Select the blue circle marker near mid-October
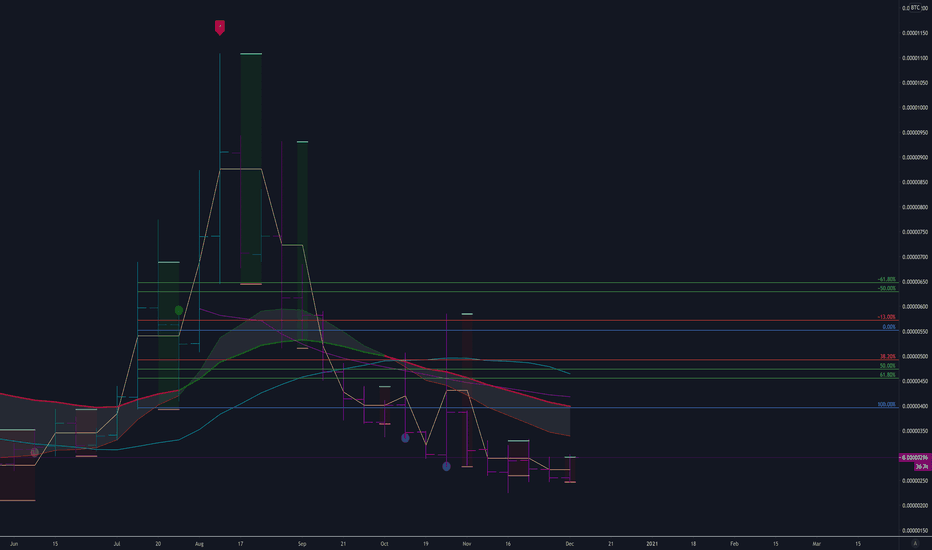This screenshot has height=550, width=932. tap(405, 438)
